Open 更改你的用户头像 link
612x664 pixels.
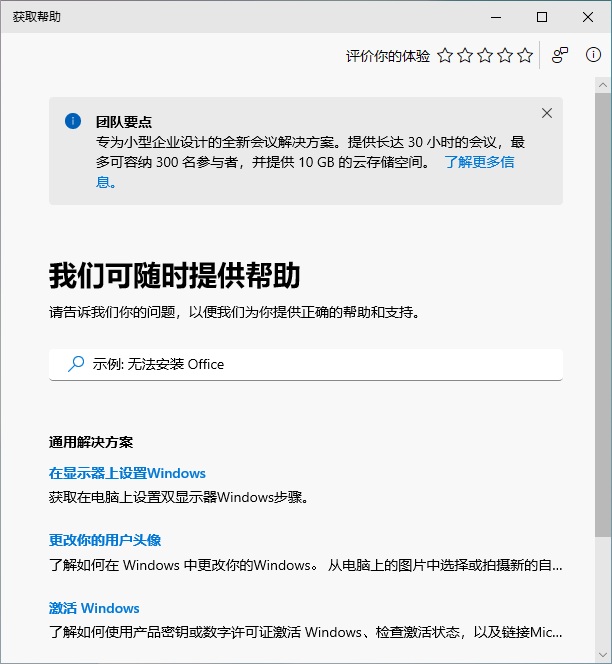point(105,540)
